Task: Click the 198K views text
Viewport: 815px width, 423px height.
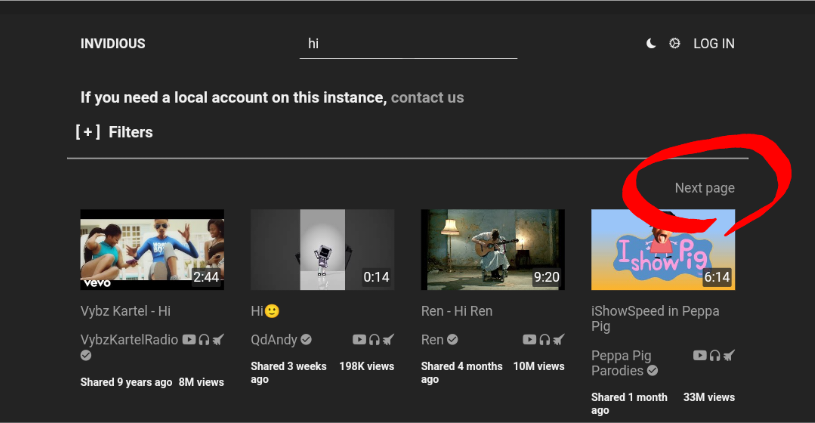Action: pos(366,366)
